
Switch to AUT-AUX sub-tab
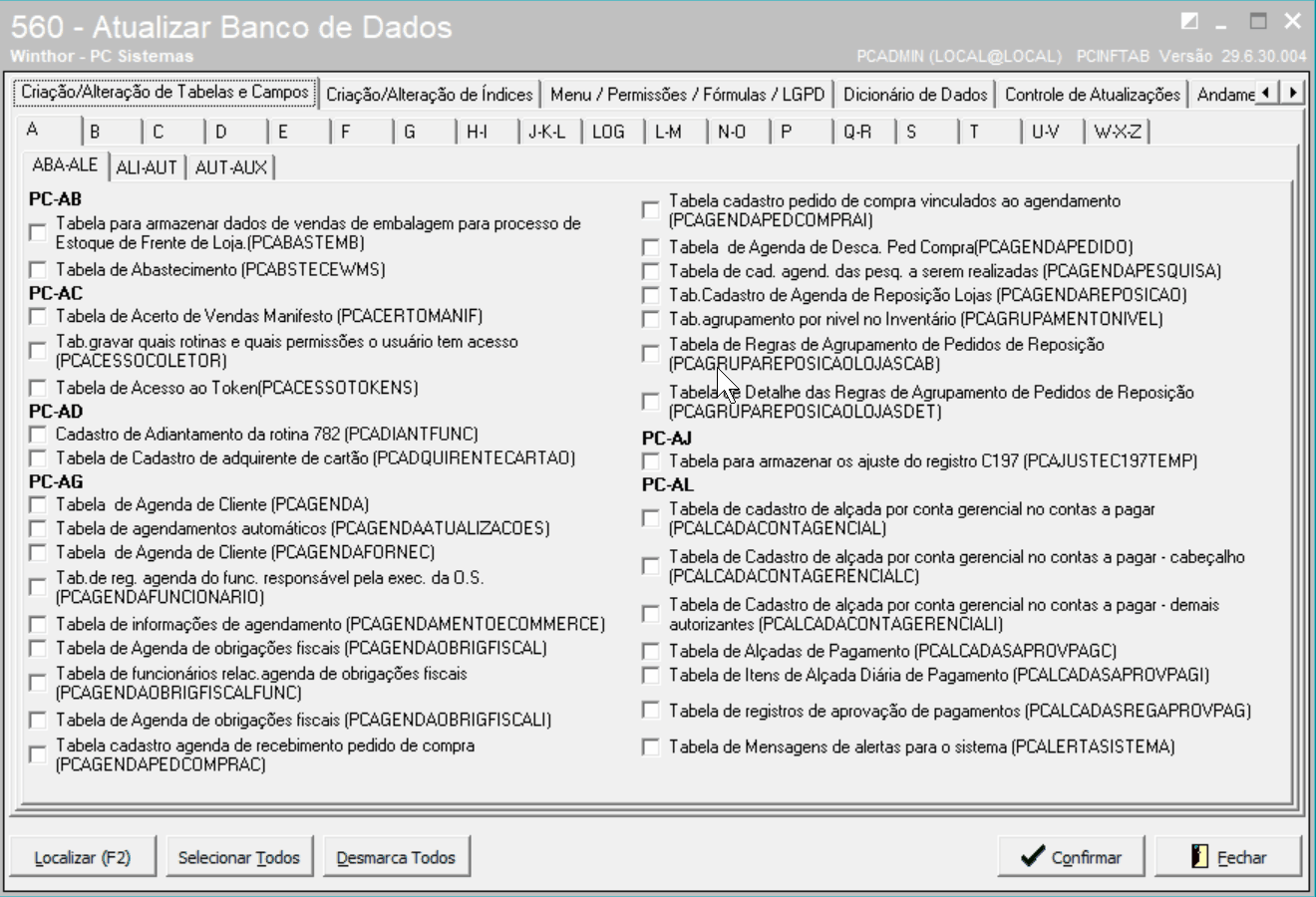pos(231,167)
